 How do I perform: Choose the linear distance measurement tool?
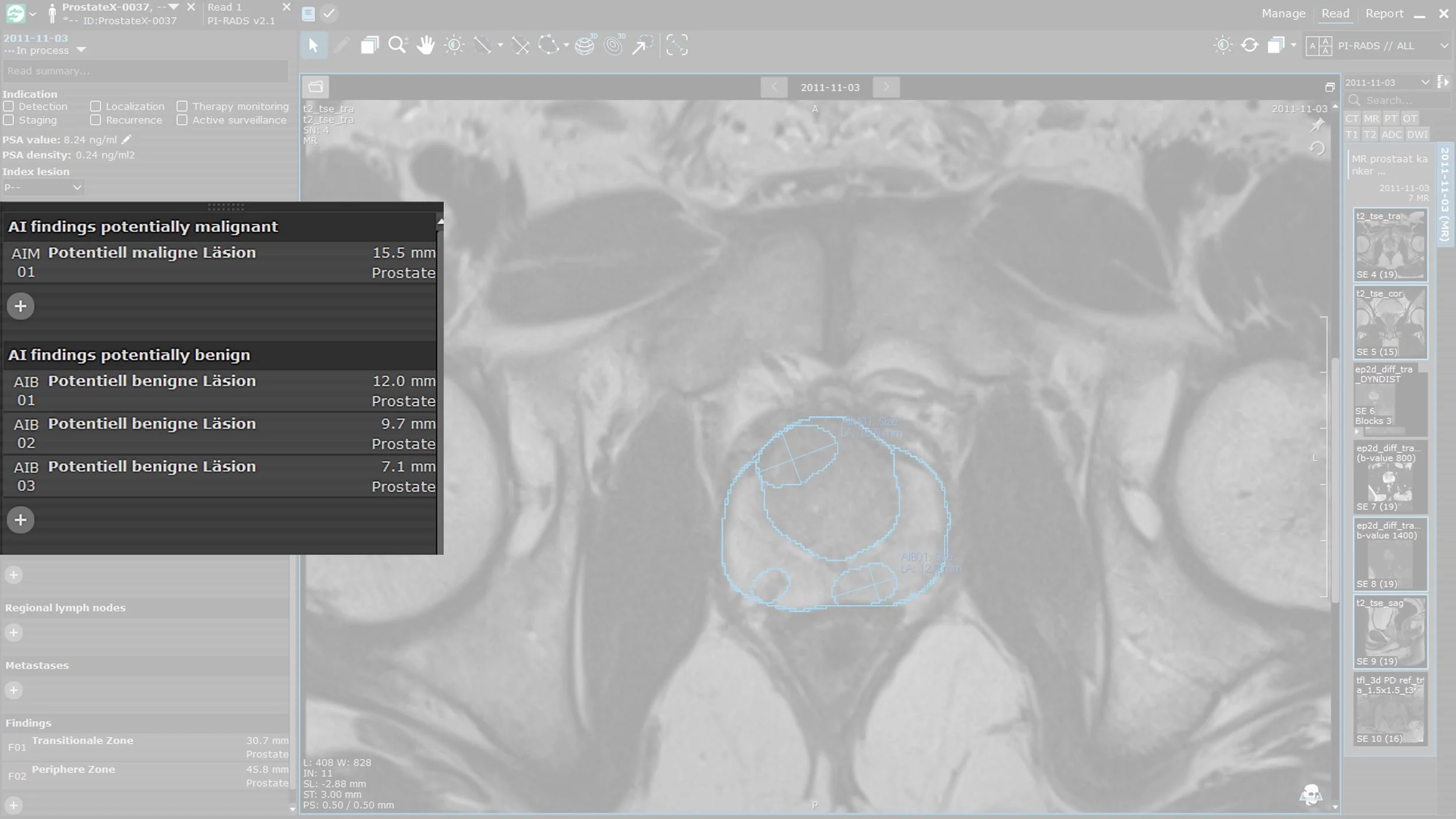pos(482,45)
